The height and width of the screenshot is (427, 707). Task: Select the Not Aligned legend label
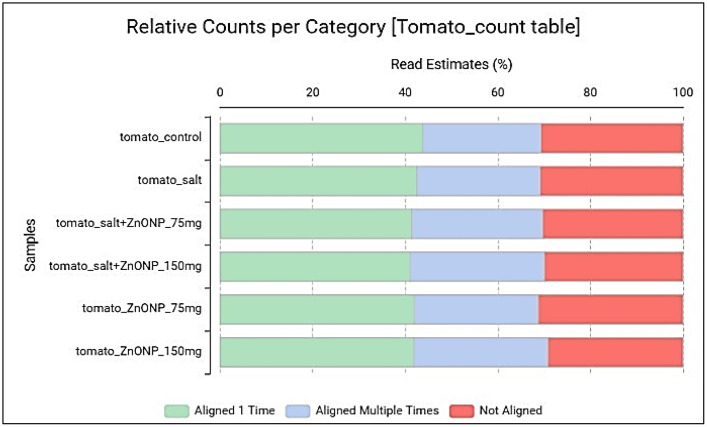(510, 410)
